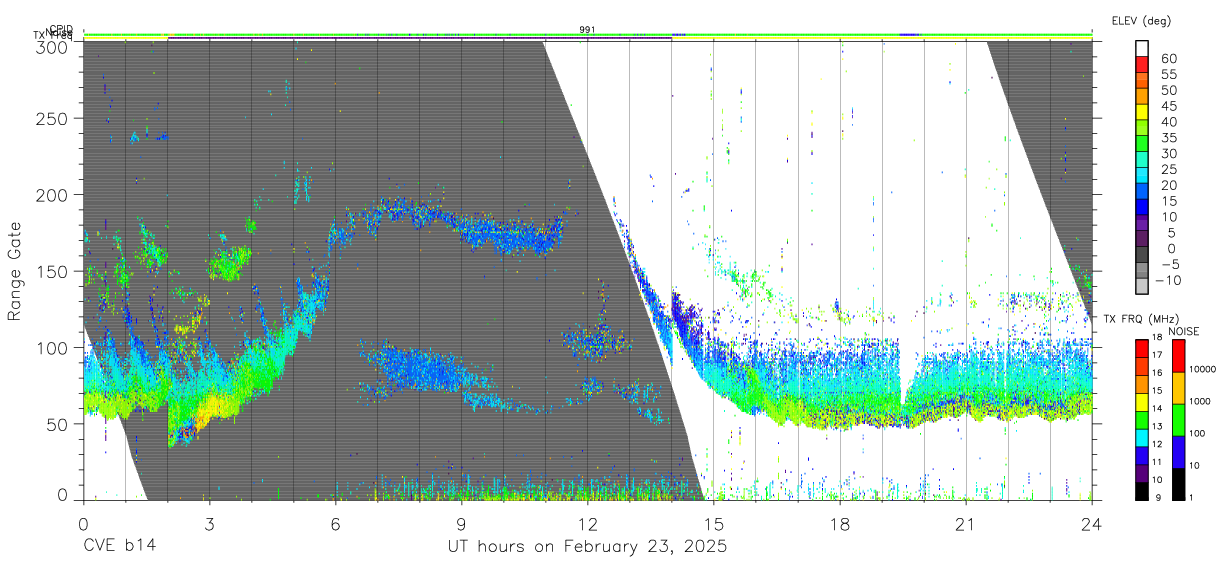
Task: Click the '45' value on ELEV scale
Action: click(x=1169, y=105)
